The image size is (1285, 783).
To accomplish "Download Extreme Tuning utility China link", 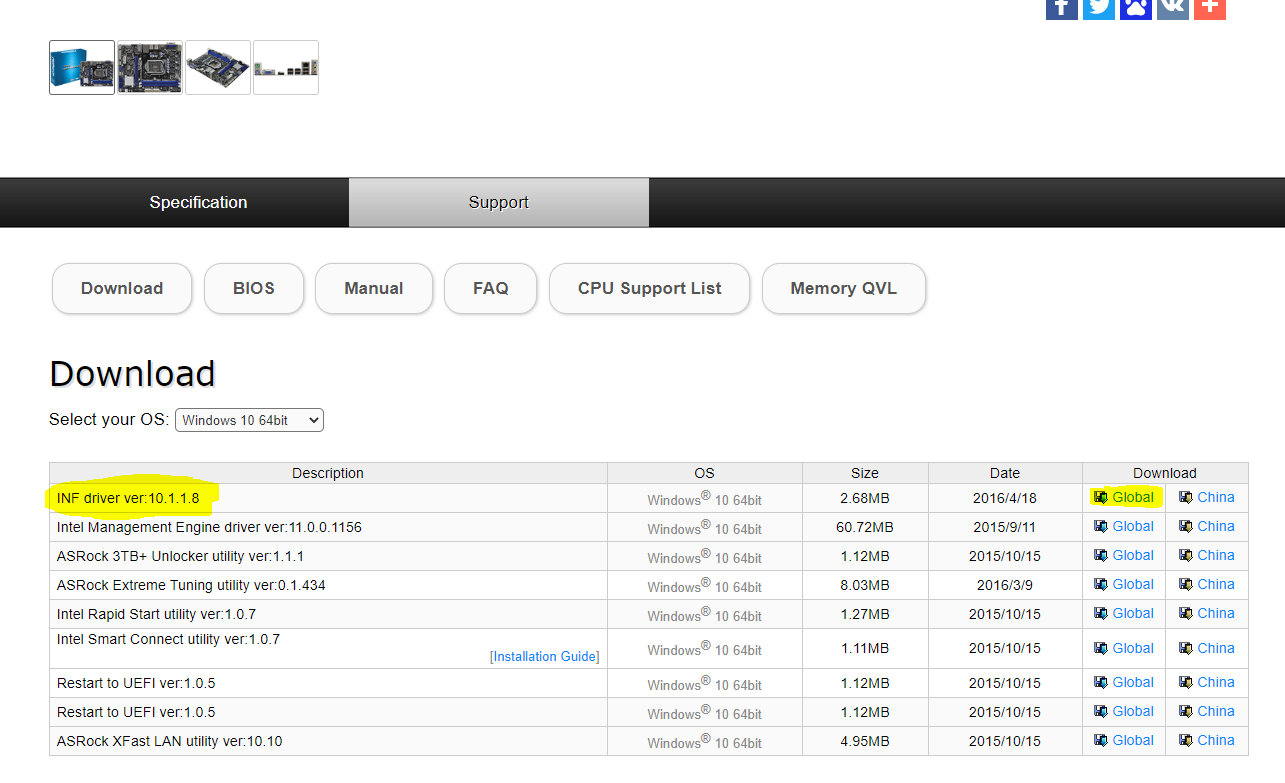I will (x=1216, y=584).
